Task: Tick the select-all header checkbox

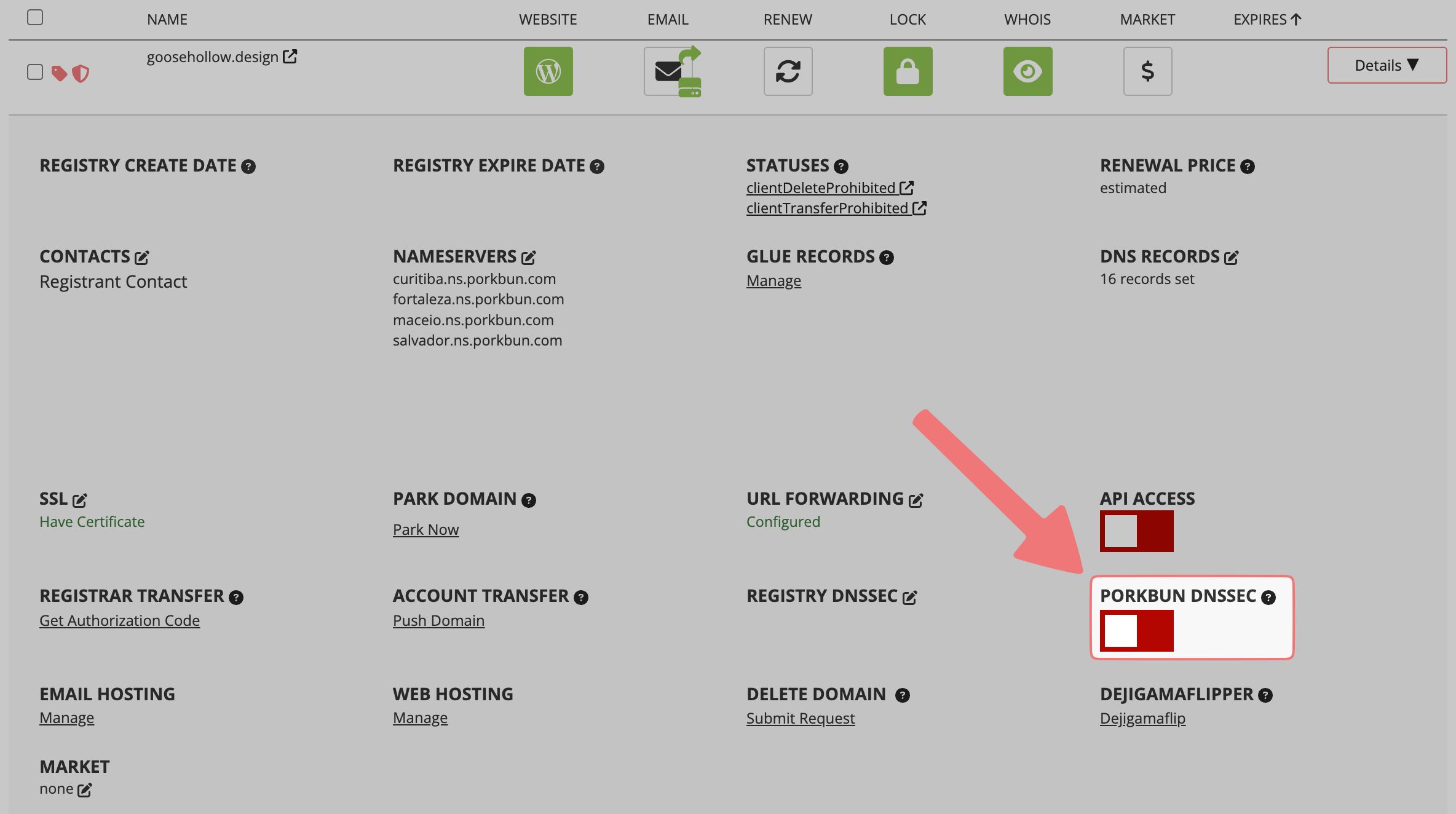Action: (35, 17)
